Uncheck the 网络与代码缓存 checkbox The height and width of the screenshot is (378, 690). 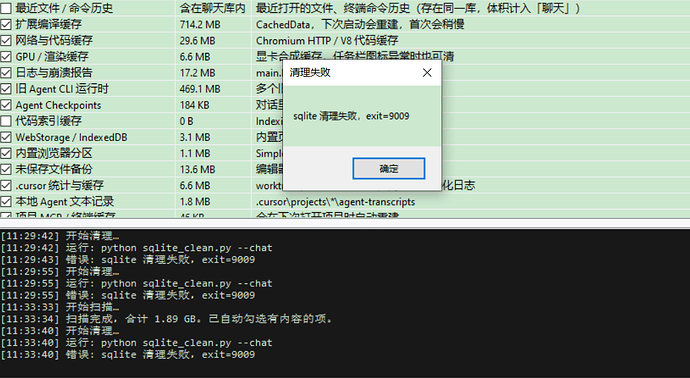coord(6,40)
